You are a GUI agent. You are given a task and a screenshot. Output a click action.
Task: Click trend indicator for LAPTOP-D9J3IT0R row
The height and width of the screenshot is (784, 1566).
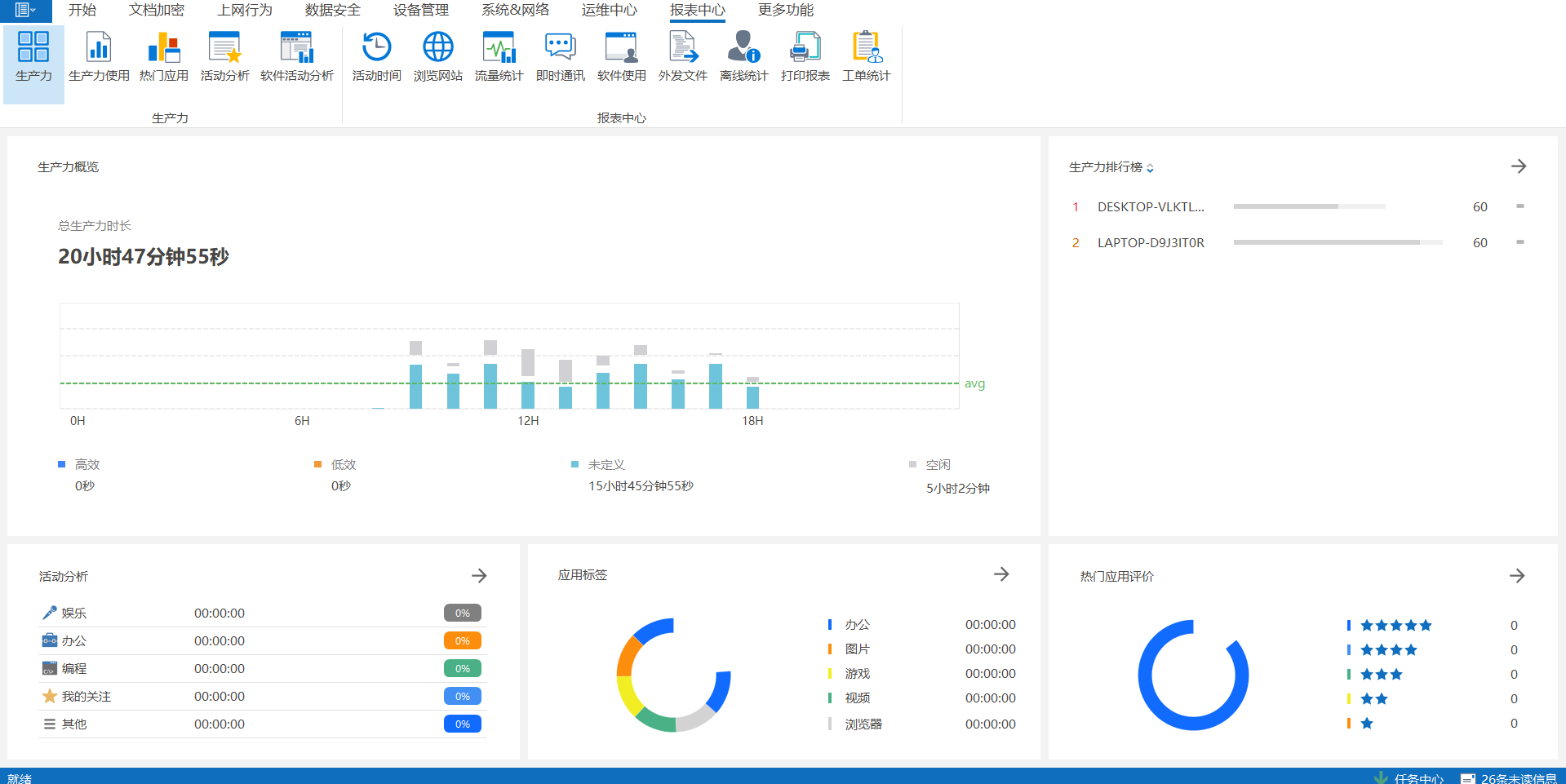click(1520, 242)
